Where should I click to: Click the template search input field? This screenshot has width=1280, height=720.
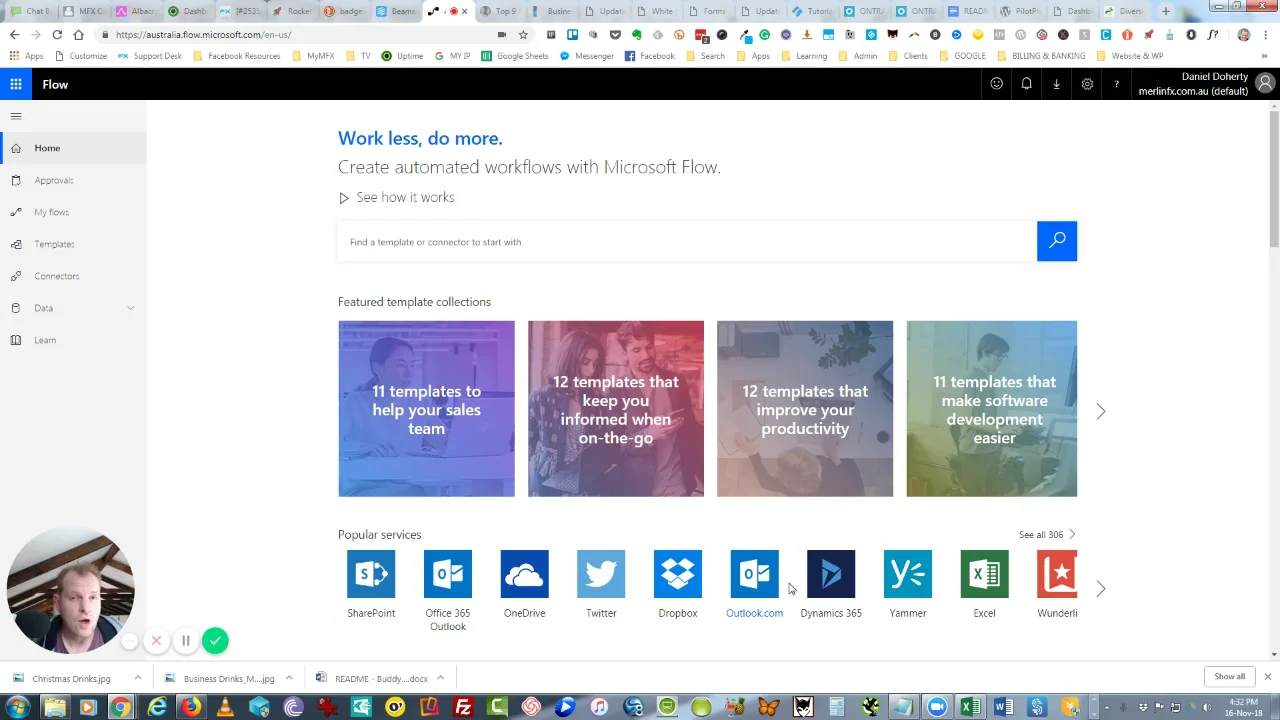coord(687,241)
